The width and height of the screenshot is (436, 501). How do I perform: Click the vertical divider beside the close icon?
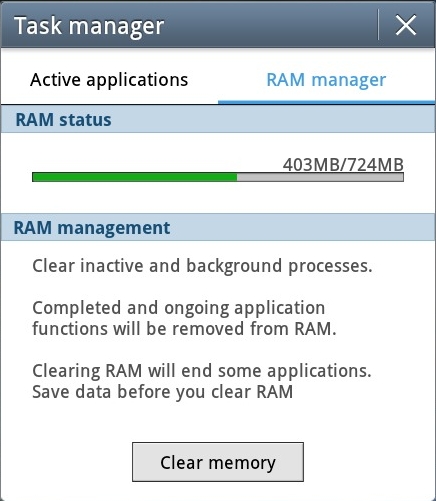pos(378,25)
